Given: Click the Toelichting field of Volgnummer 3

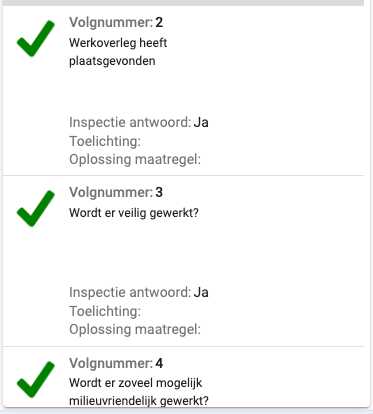Looking at the screenshot, I should 105,311.
